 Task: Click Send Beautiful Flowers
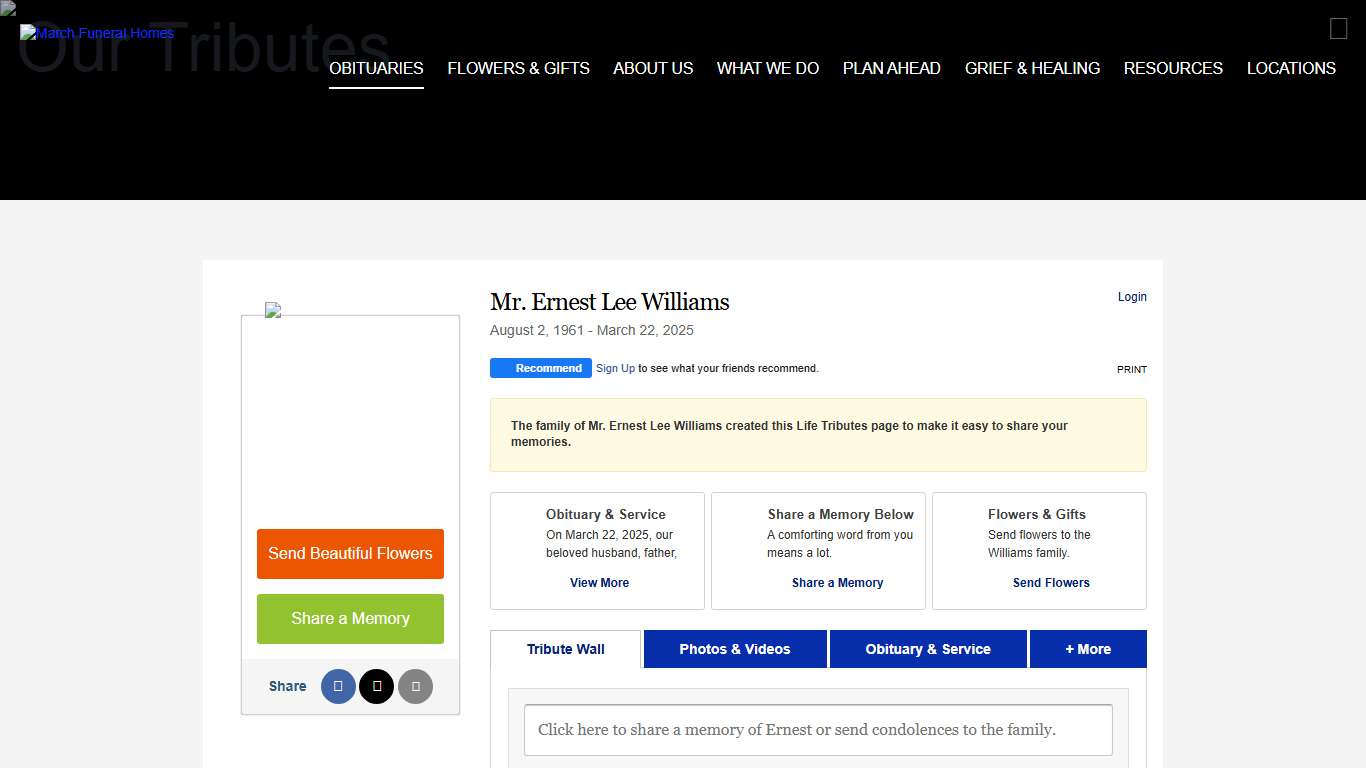tap(350, 554)
